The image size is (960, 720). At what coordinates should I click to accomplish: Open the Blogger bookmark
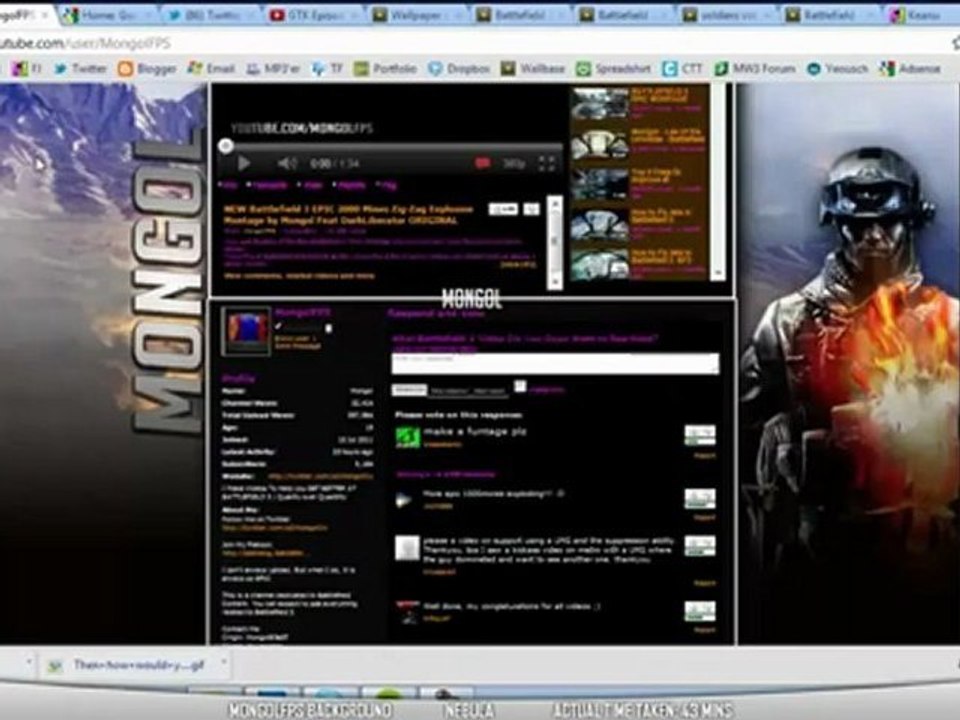coord(148,69)
